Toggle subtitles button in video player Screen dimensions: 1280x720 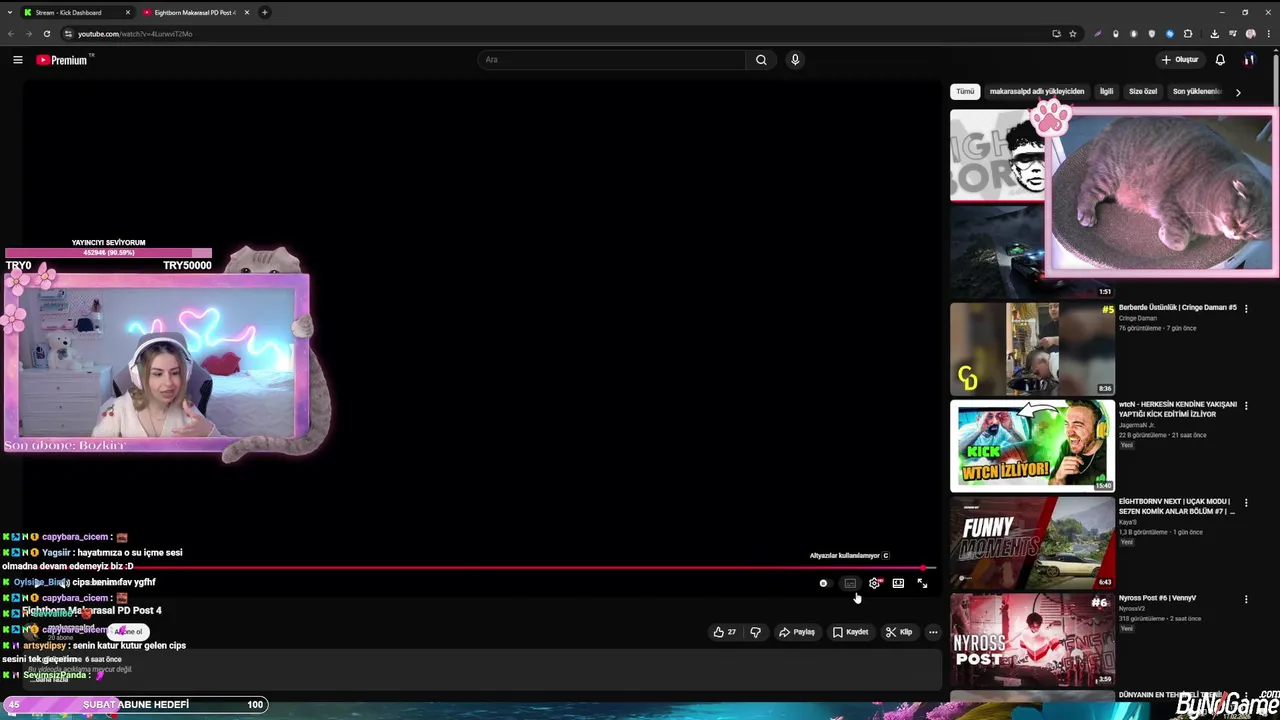point(850,584)
